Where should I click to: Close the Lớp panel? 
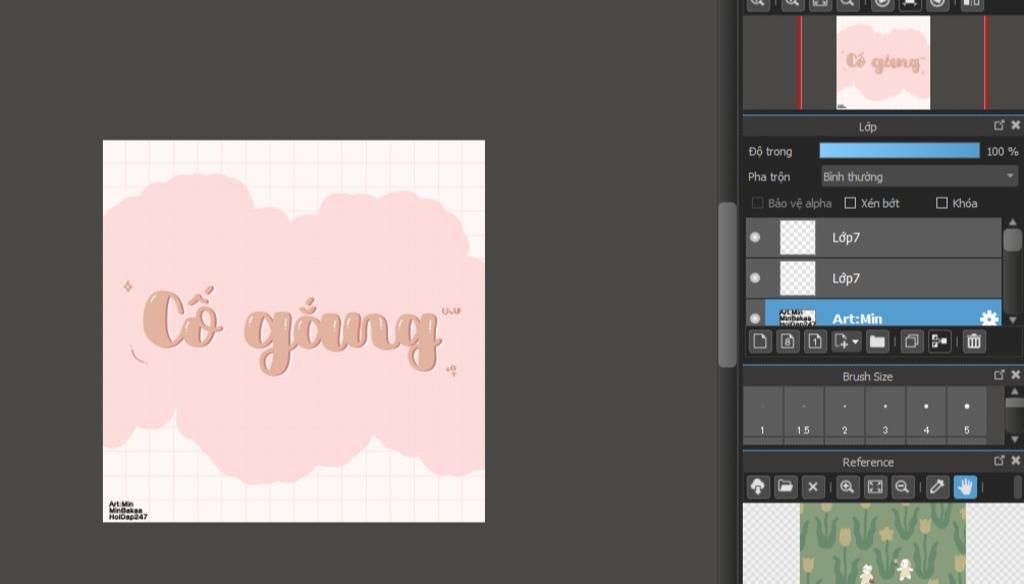click(1016, 125)
